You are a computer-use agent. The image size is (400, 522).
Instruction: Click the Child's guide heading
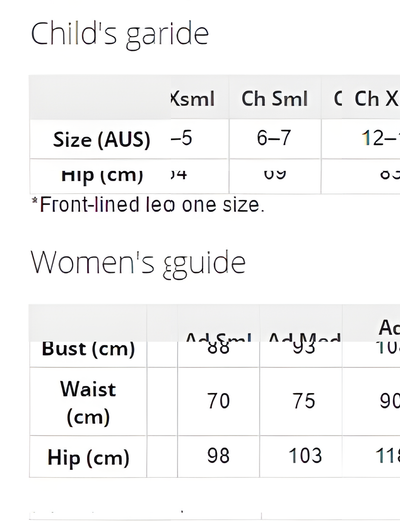click(120, 34)
